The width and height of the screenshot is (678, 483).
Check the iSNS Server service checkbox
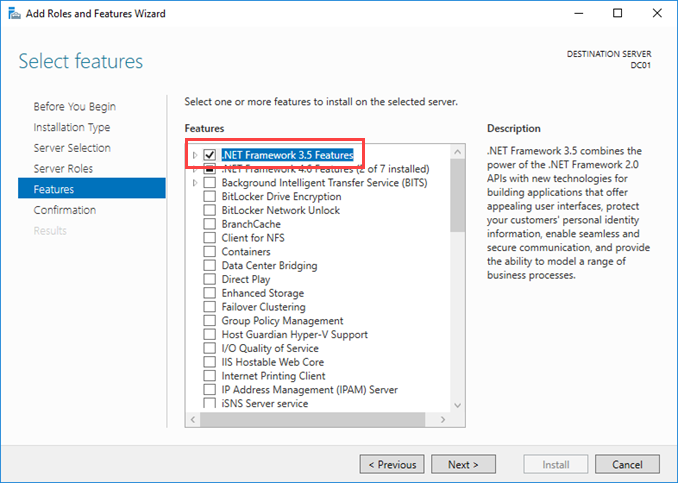click(x=210, y=403)
